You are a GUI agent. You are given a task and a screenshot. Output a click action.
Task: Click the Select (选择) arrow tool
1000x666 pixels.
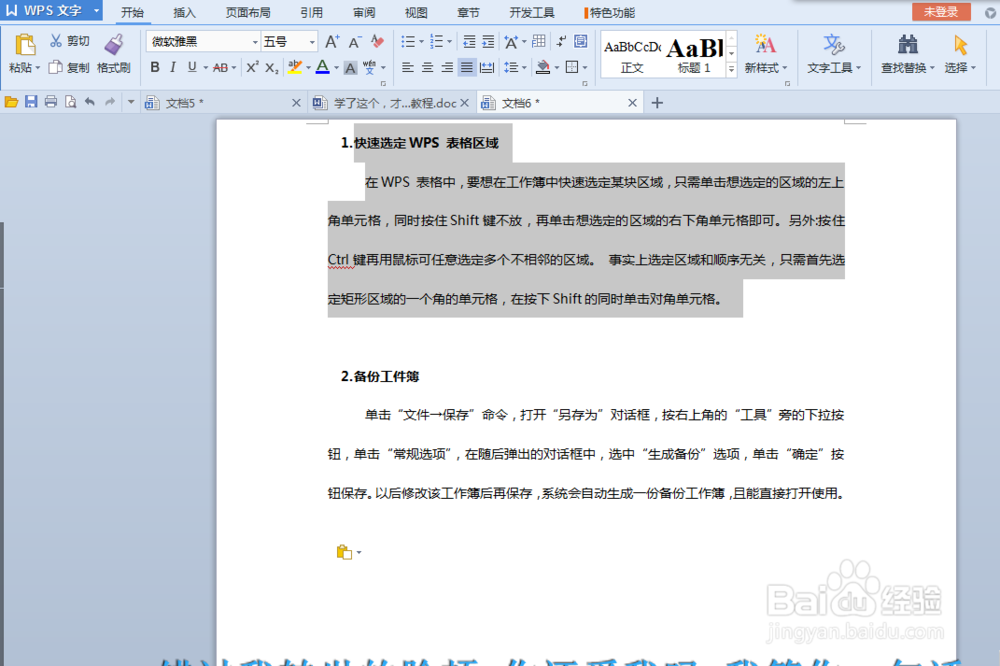(x=957, y=57)
